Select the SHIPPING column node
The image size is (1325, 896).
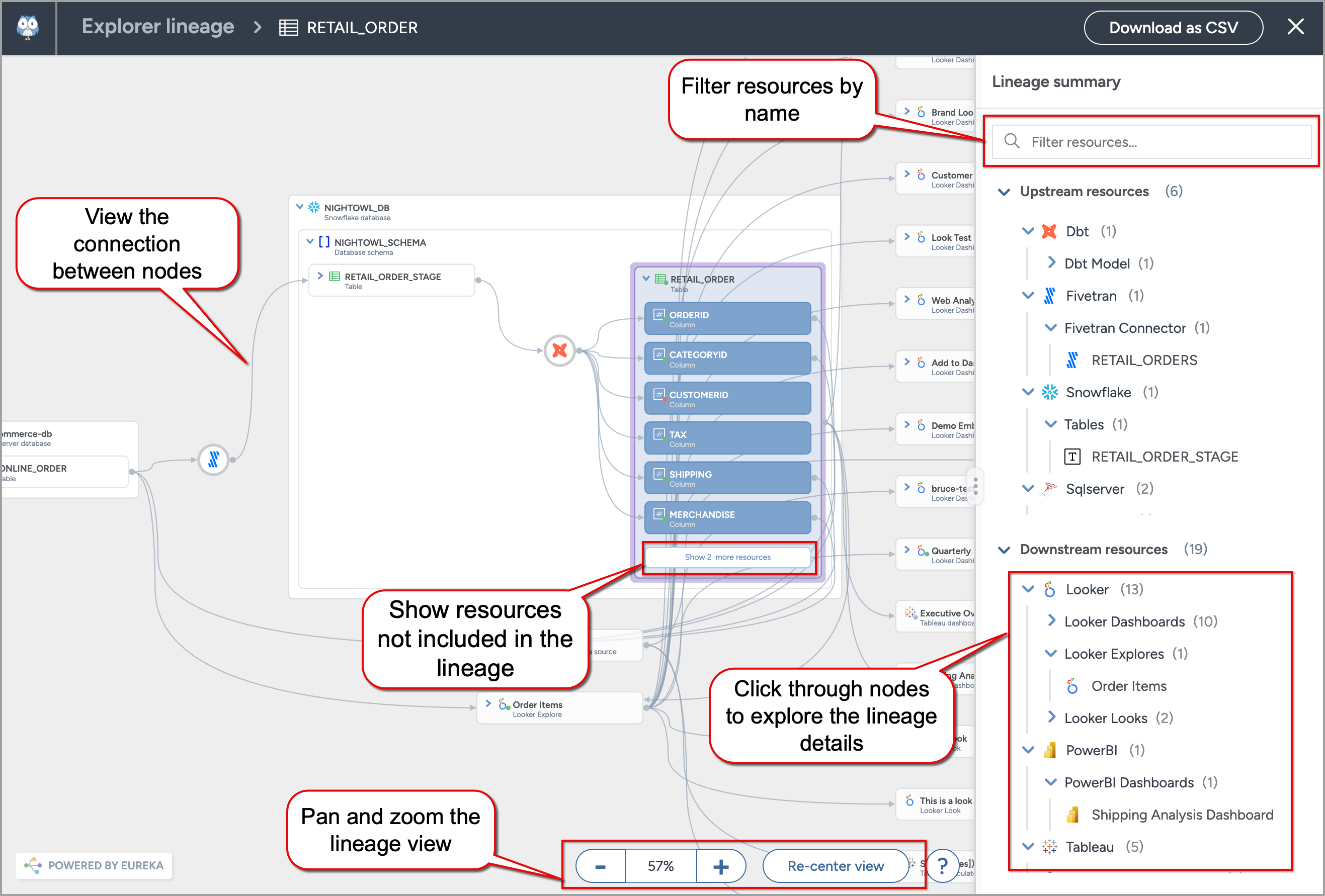(x=727, y=478)
